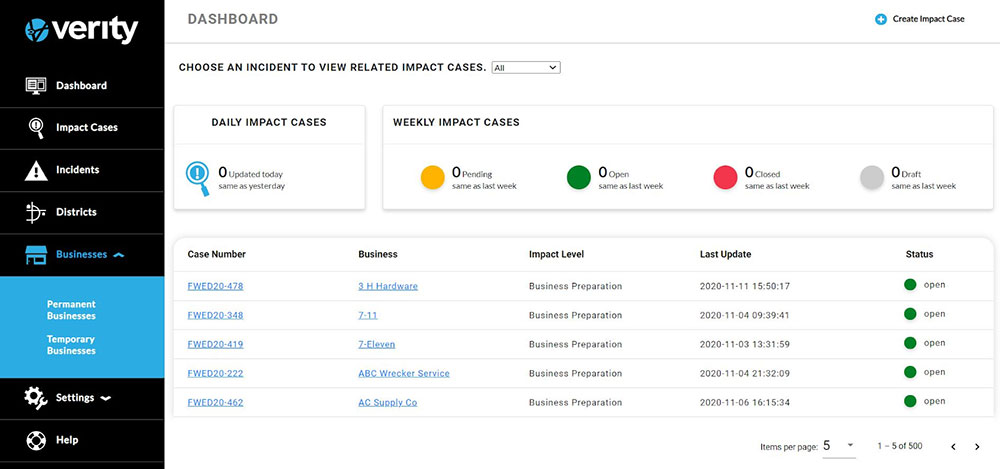
Task: Click the Verity logo
Action: pos(82,30)
